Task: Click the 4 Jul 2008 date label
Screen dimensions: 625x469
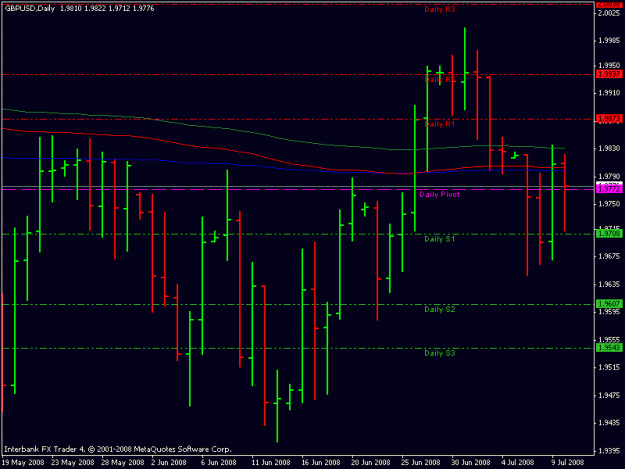Action: tap(518, 463)
